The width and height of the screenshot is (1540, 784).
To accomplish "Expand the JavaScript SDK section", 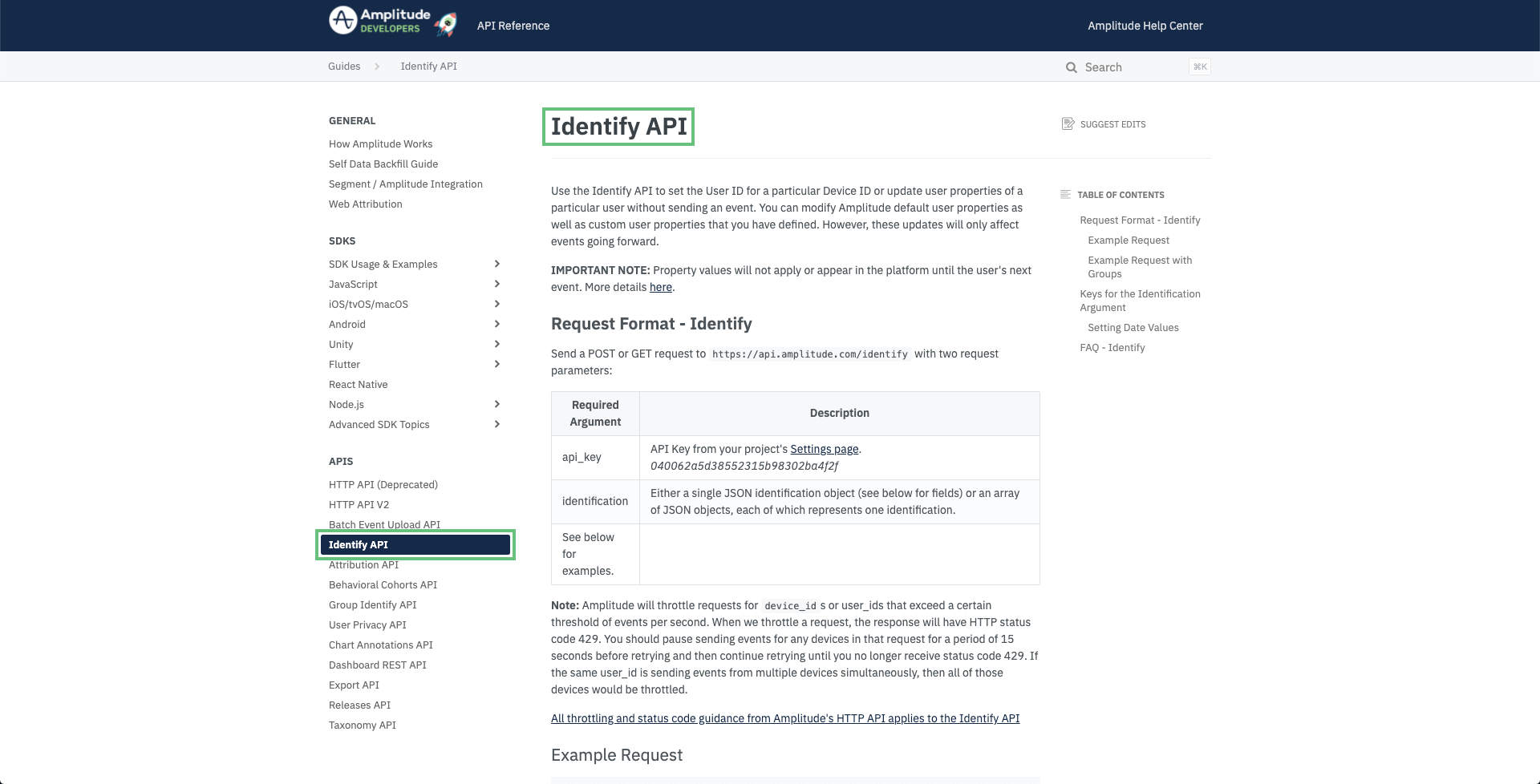I will 497,284.
